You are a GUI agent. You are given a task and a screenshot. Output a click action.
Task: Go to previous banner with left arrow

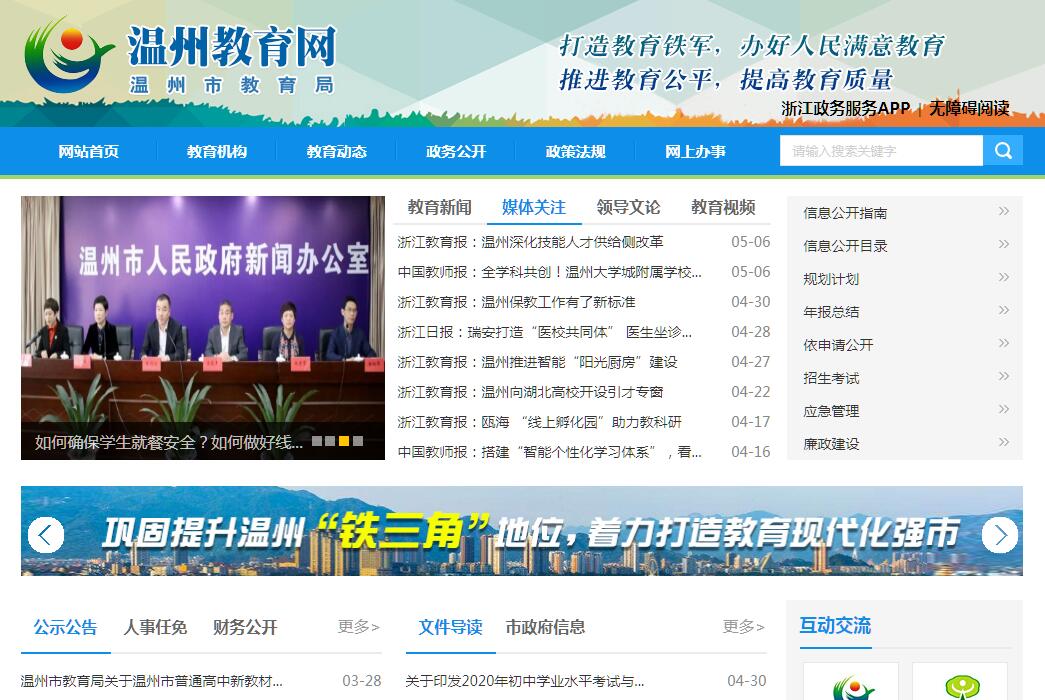click(46, 535)
